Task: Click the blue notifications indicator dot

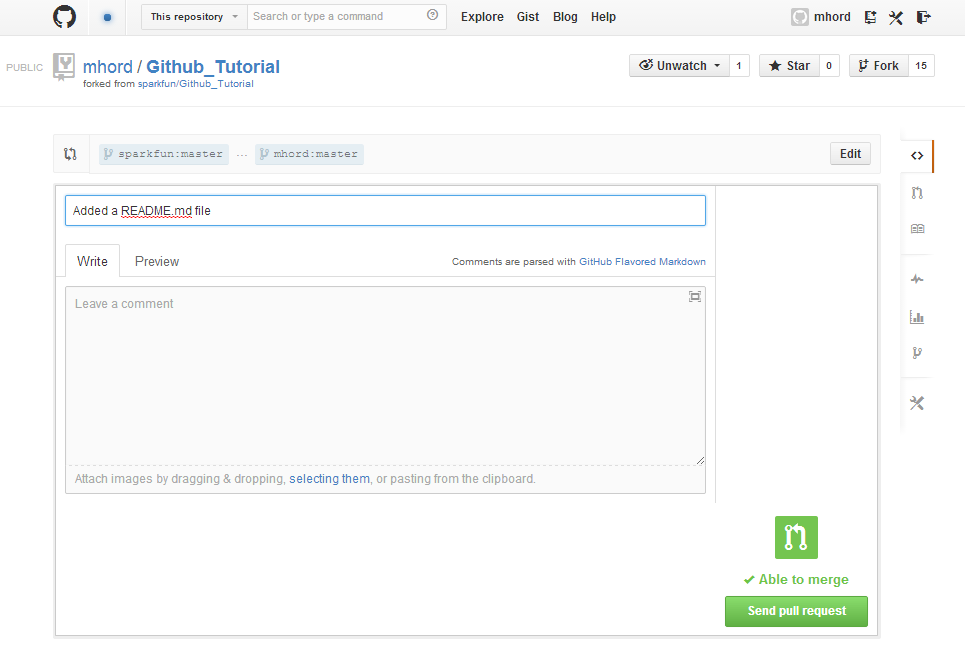Action: pyautogui.click(x=108, y=17)
